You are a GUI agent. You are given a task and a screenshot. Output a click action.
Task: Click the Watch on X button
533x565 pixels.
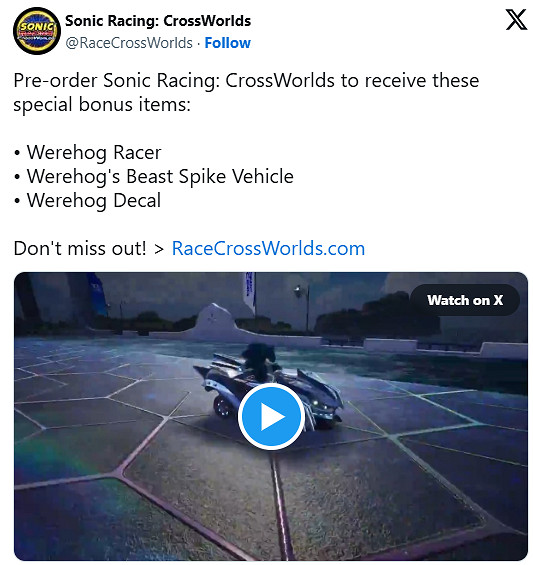pyautogui.click(x=465, y=300)
